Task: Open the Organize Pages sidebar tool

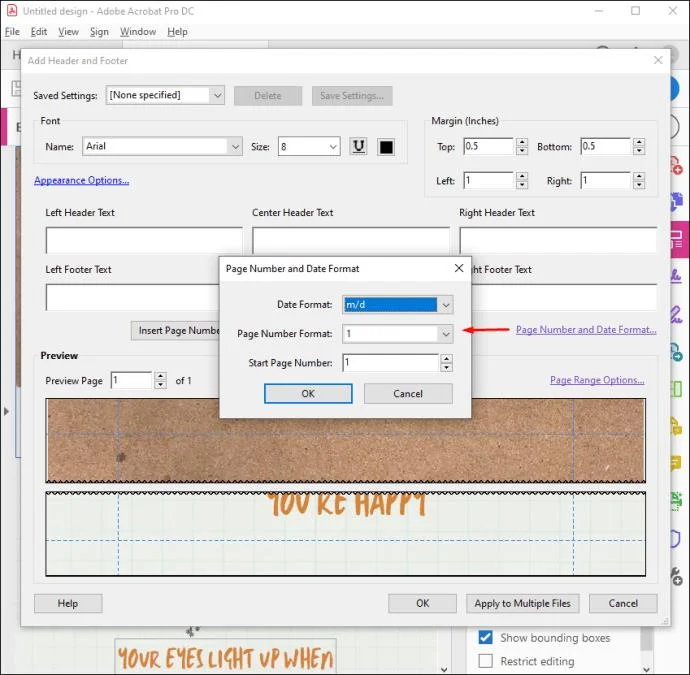Action: click(x=676, y=389)
